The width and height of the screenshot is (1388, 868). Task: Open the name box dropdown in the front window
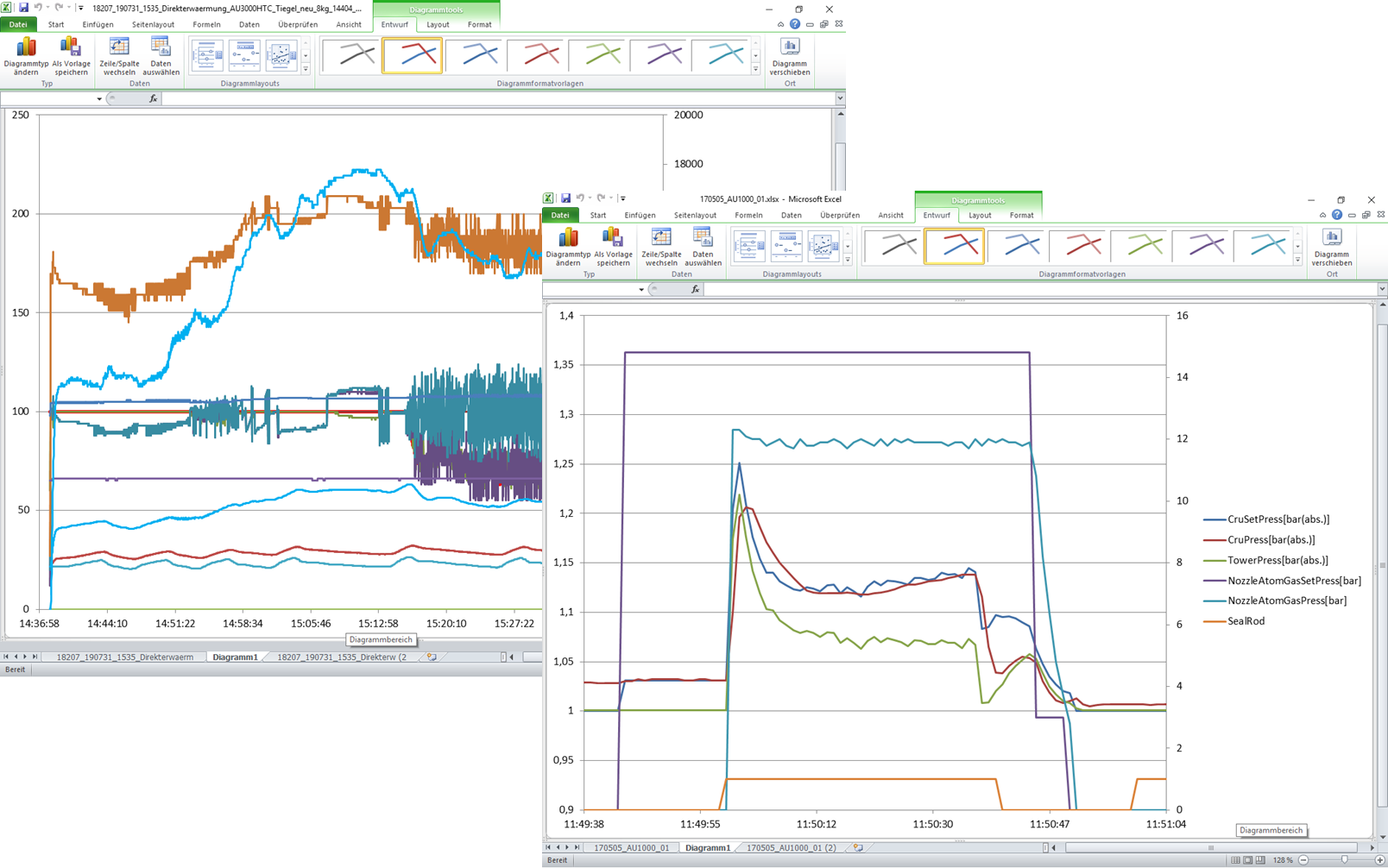[x=640, y=290]
